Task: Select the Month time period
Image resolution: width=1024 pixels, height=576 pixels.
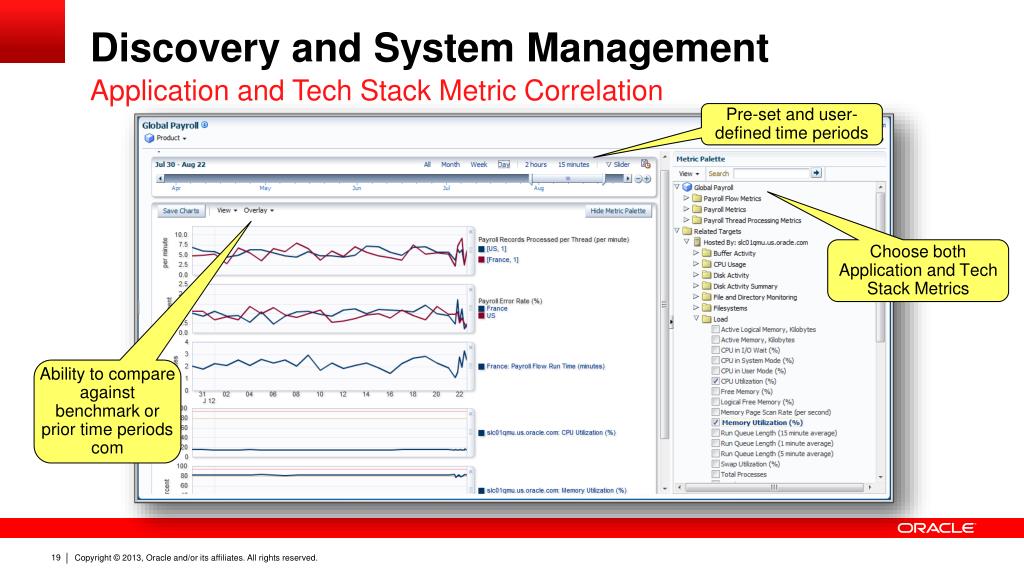Action: coord(451,165)
